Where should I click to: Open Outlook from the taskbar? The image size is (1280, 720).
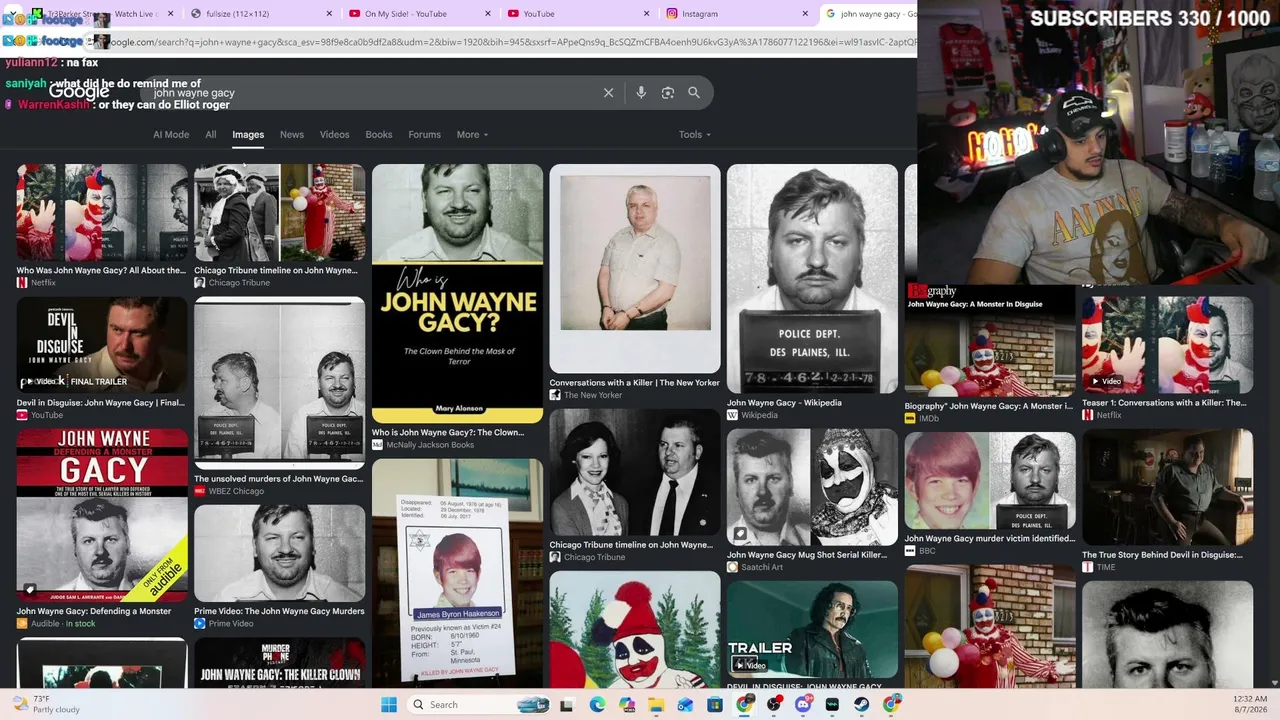tap(685, 705)
